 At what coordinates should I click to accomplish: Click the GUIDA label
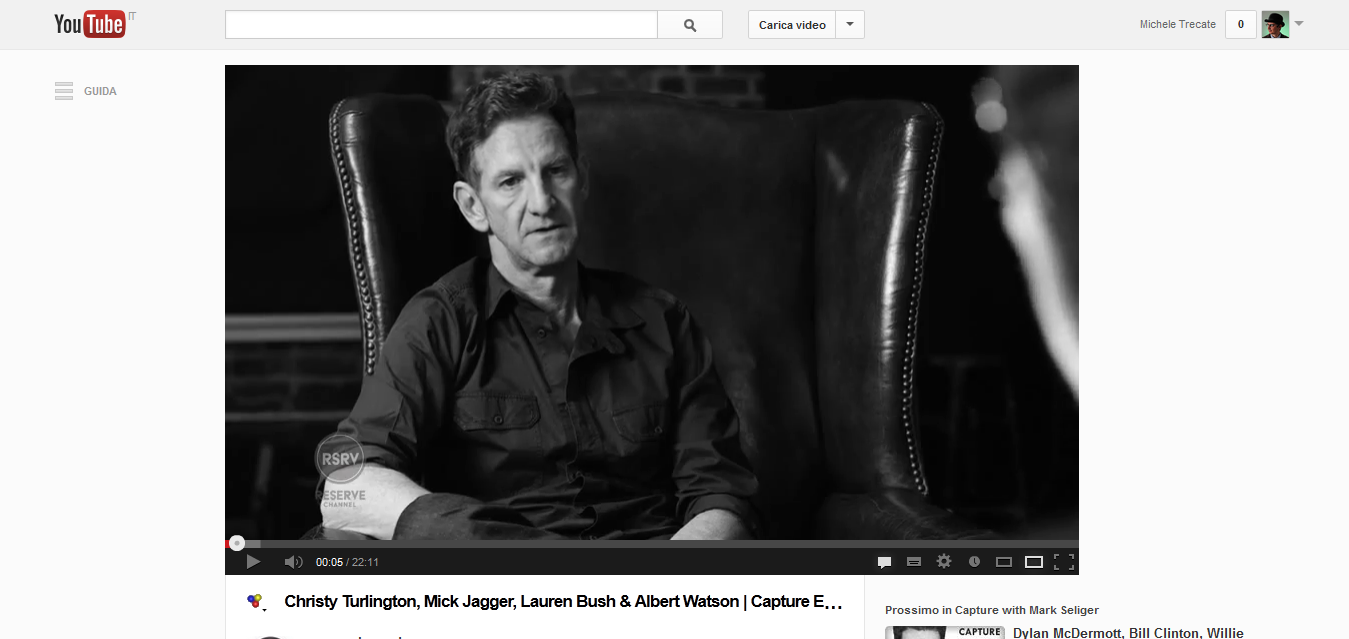click(100, 91)
